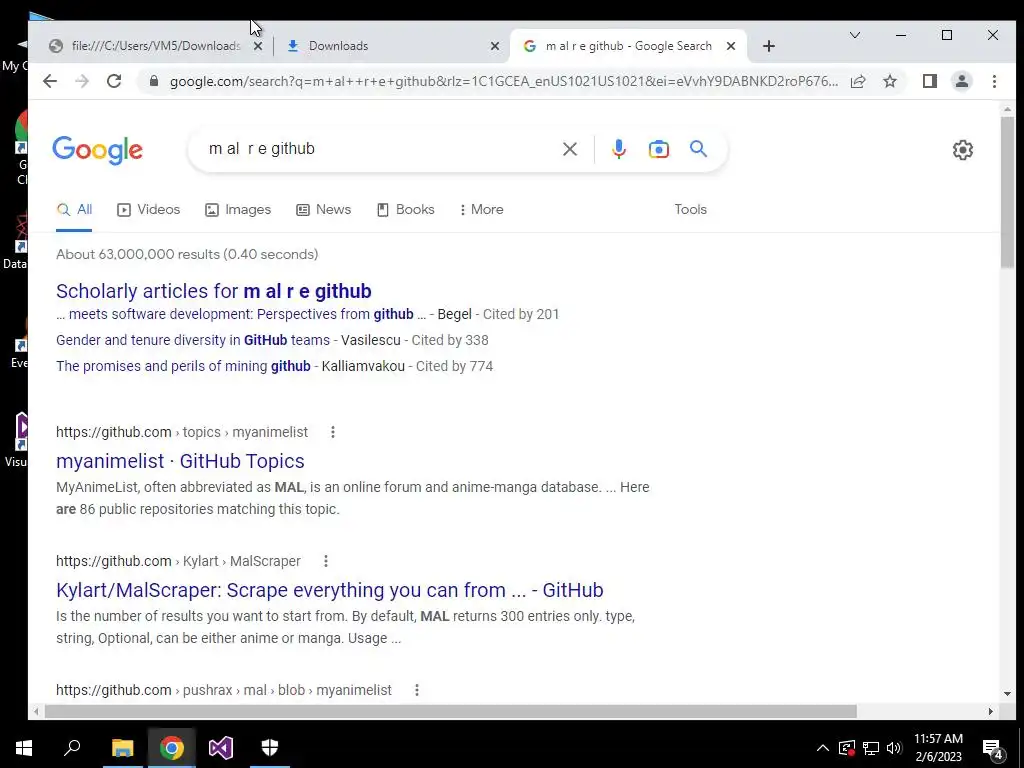Open network icon in system tray
Screen dimensions: 1024x768
[x=871, y=748]
